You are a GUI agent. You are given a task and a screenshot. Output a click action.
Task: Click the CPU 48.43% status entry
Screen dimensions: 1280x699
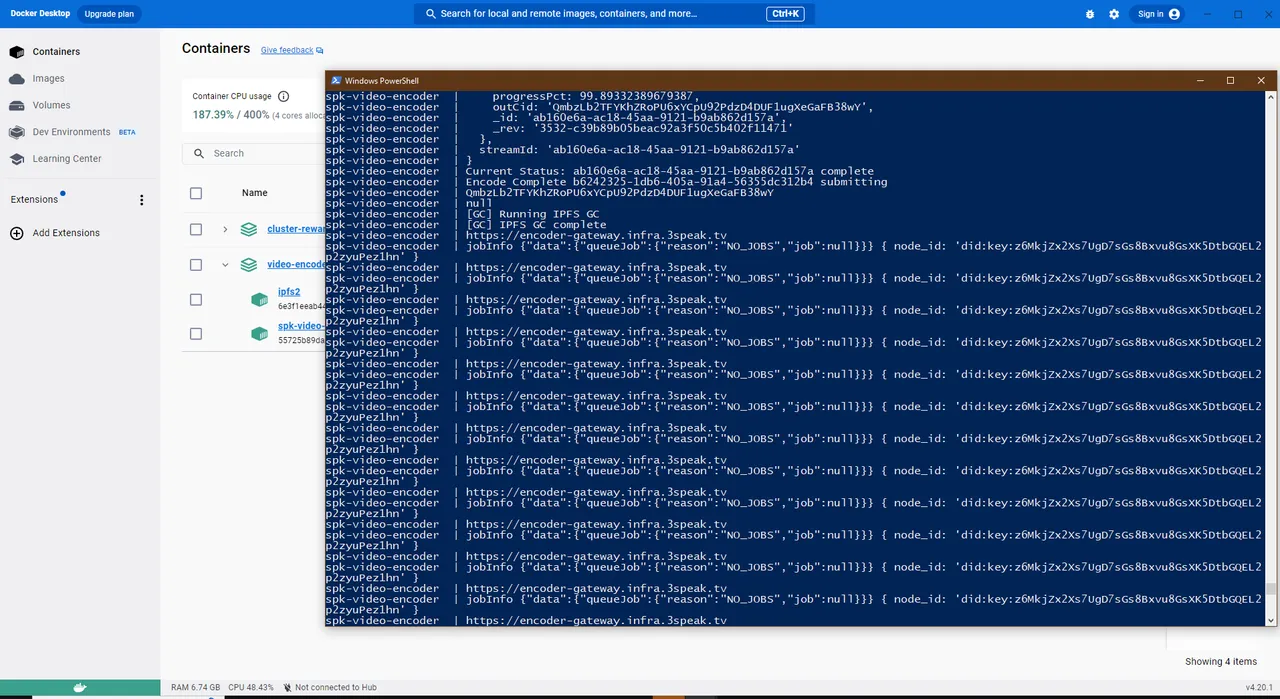point(250,688)
